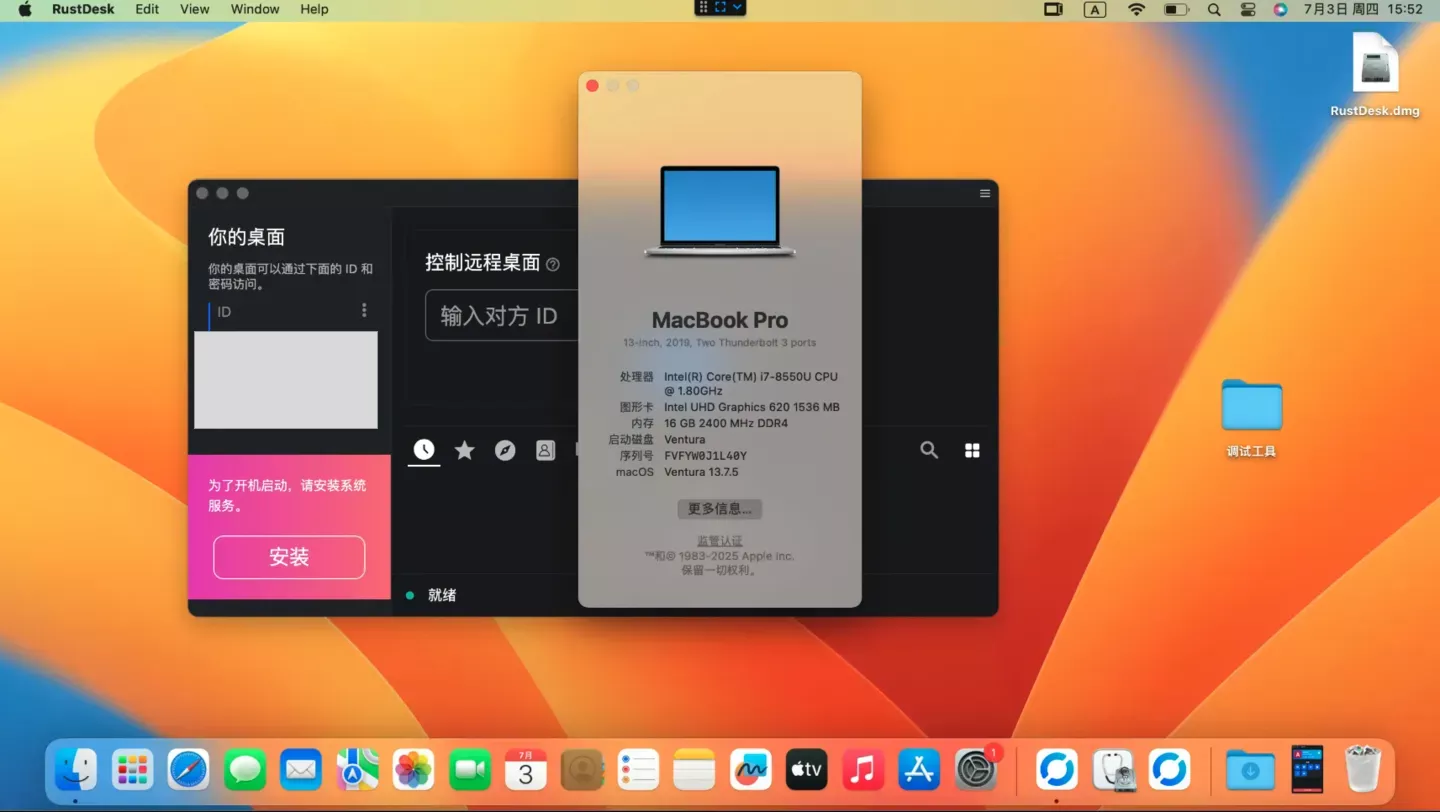Click the help question mark near 控制远程桌面
Image resolution: width=1440 pixels, height=812 pixels.
553,264
